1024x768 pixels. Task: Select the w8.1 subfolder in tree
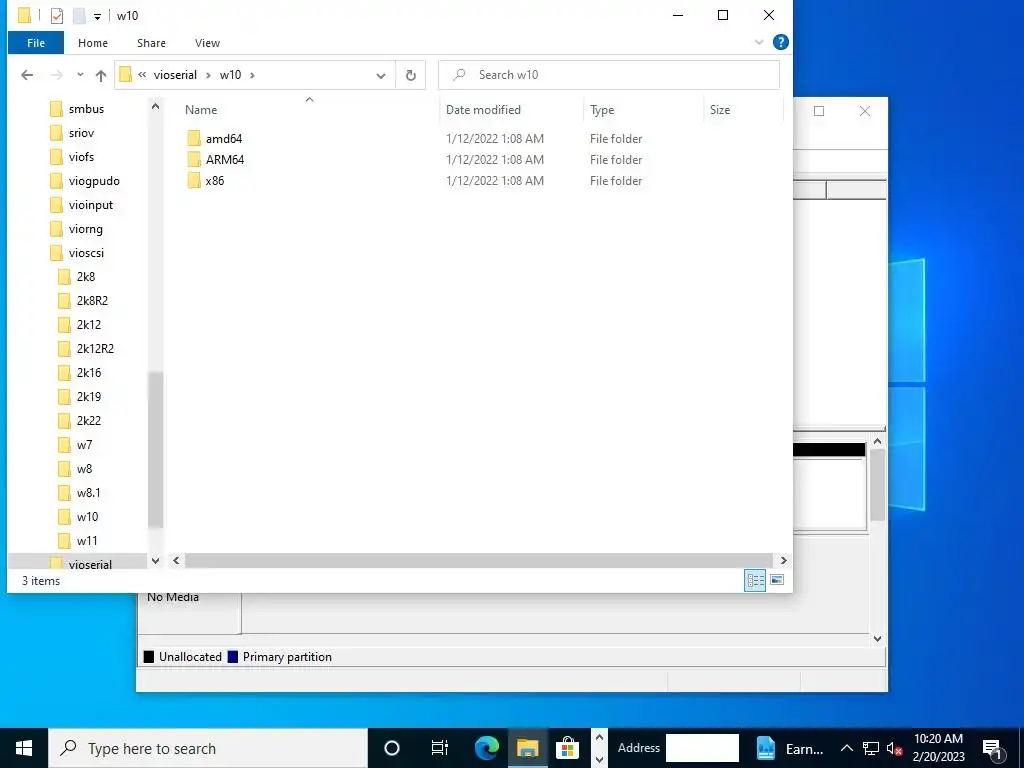tap(88, 493)
